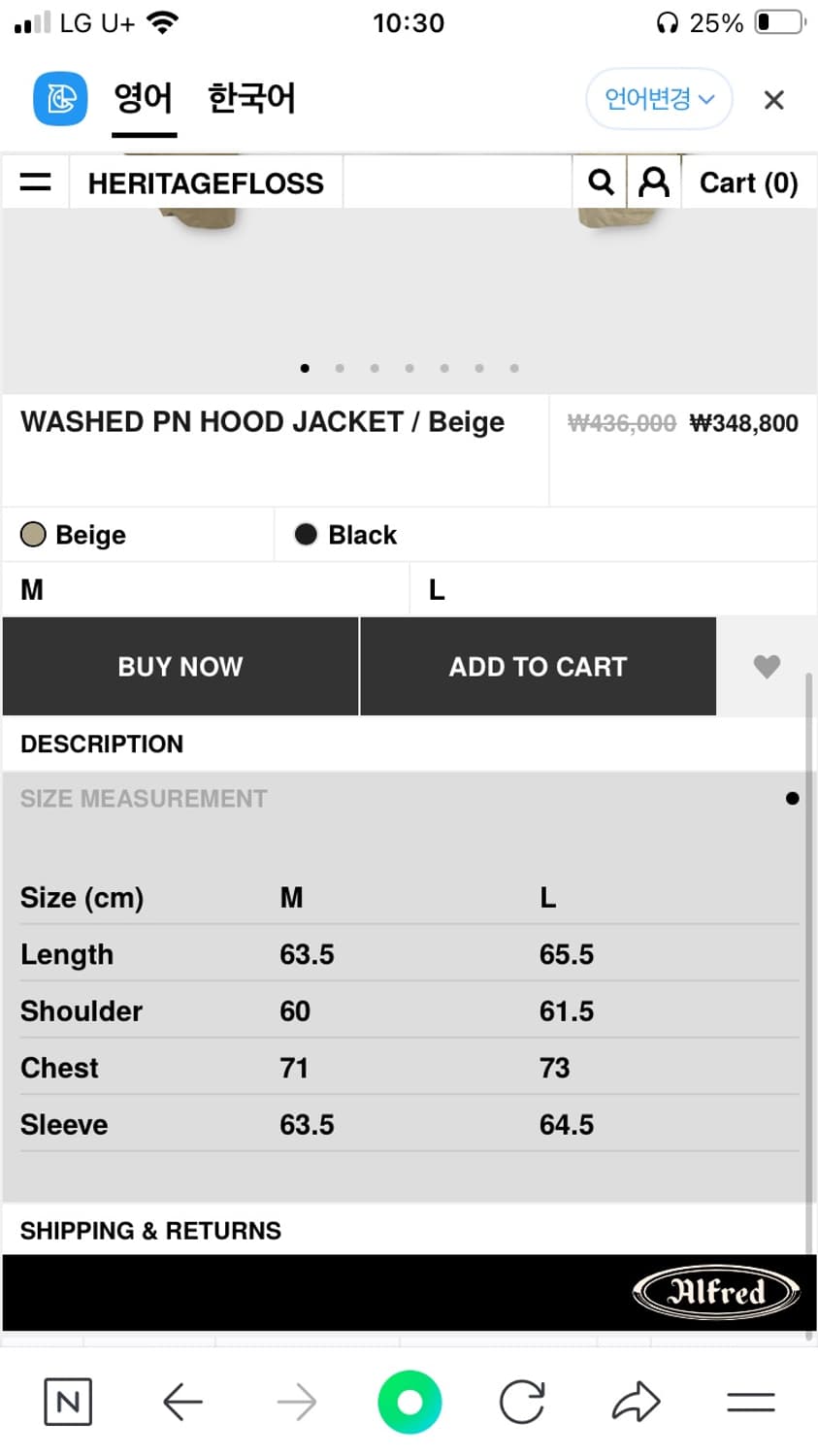Expand the SHIPPING & RETURNS section

coord(150,1230)
